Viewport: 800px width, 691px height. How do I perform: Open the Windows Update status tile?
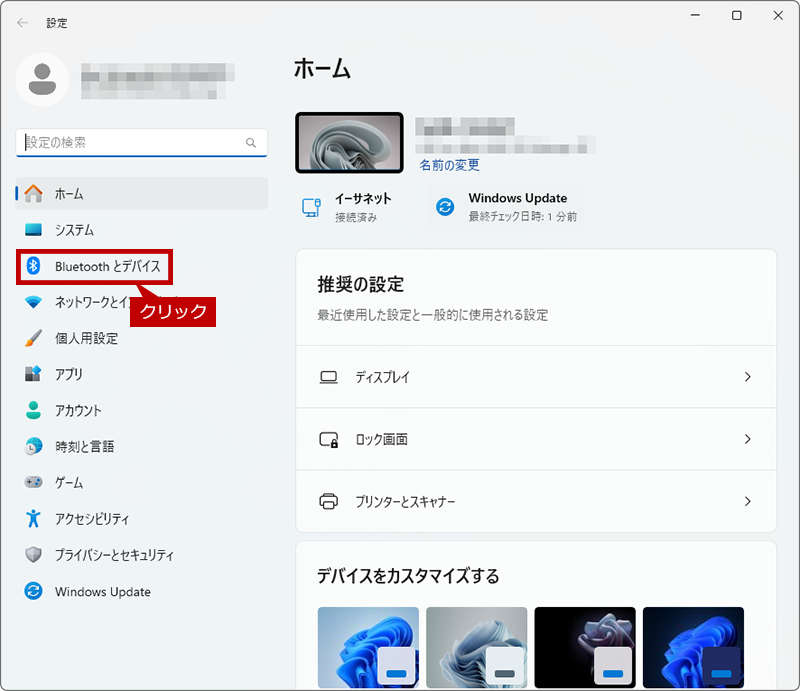pyautogui.click(x=506, y=207)
